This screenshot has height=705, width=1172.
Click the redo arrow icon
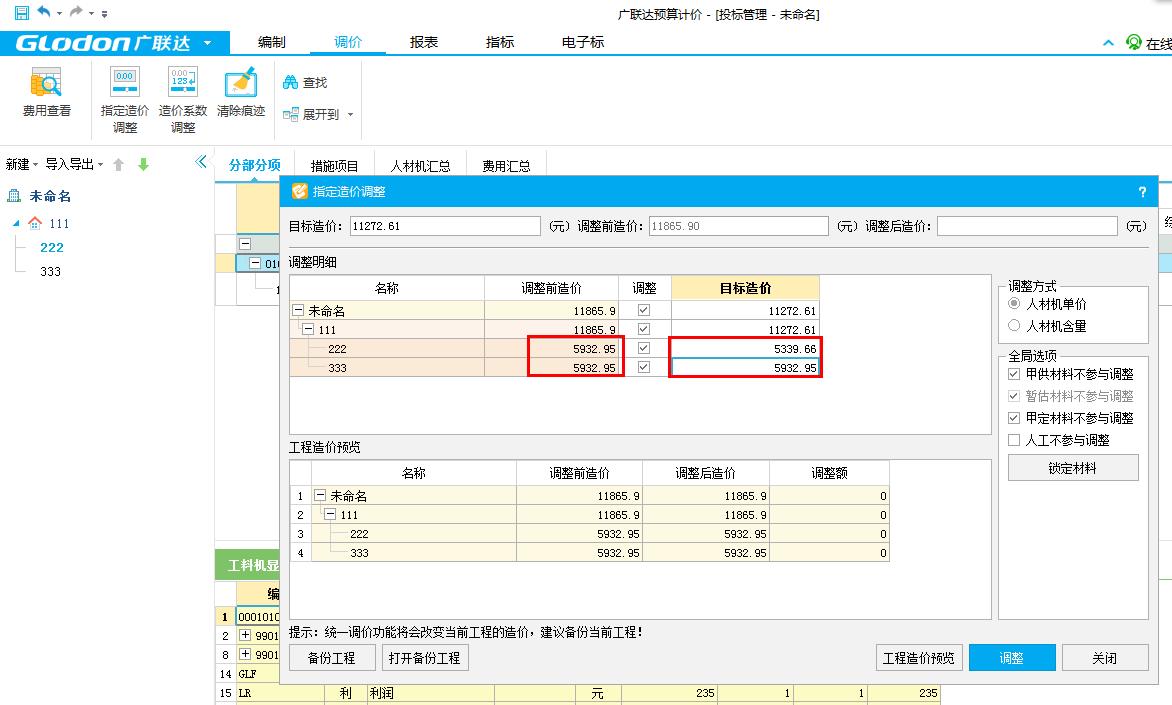[75, 12]
